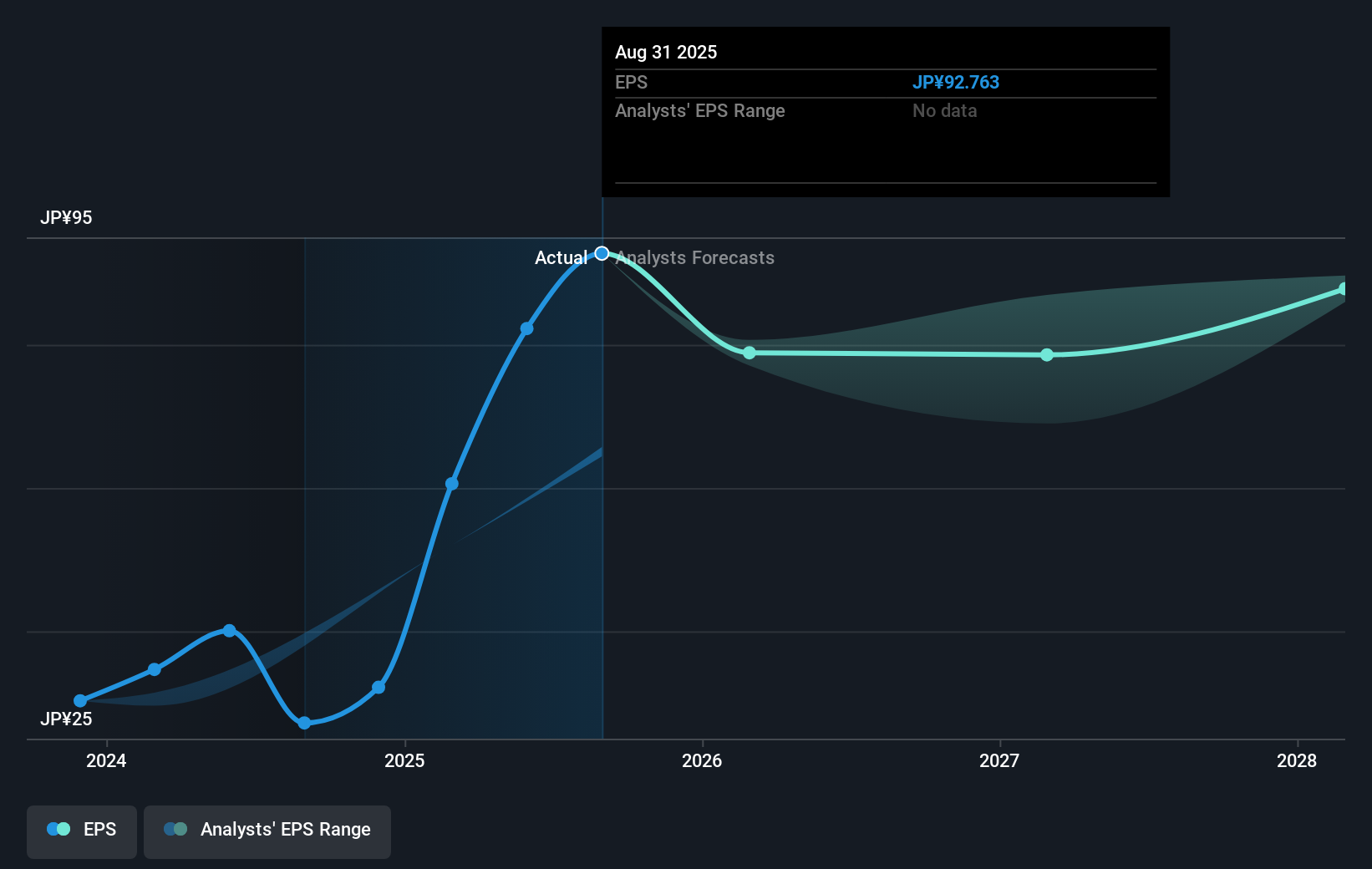Viewport: 1372px width, 869px height.
Task: Click the Analysts' EPS Range legend dot icon
Action: click(175, 829)
